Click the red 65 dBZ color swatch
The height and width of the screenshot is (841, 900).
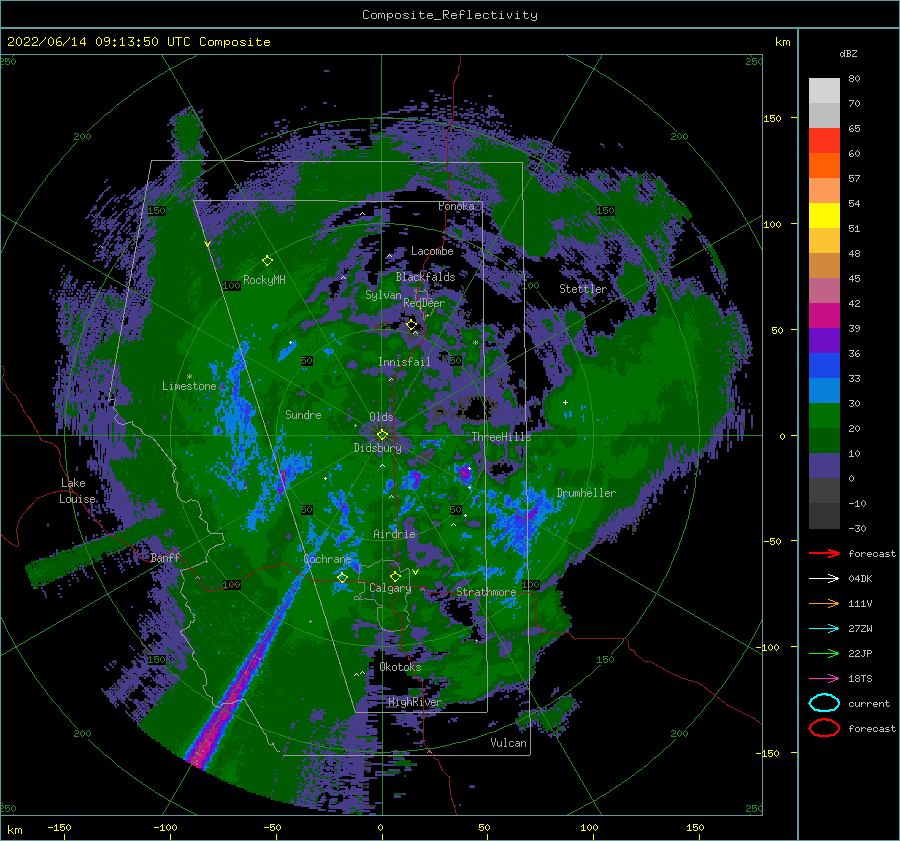[x=824, y=141]
